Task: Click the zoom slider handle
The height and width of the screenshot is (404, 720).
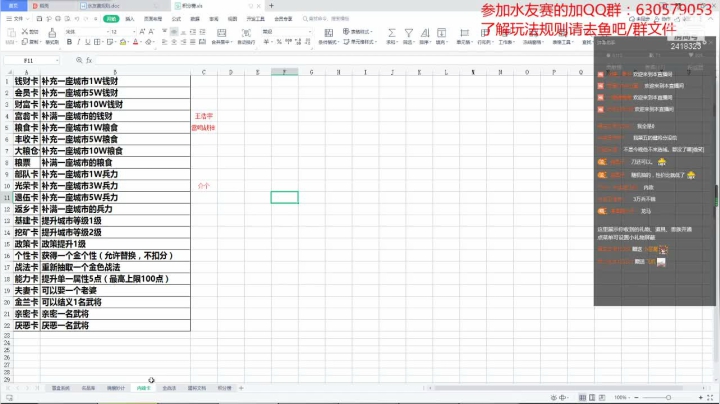Action: point(668,397)
